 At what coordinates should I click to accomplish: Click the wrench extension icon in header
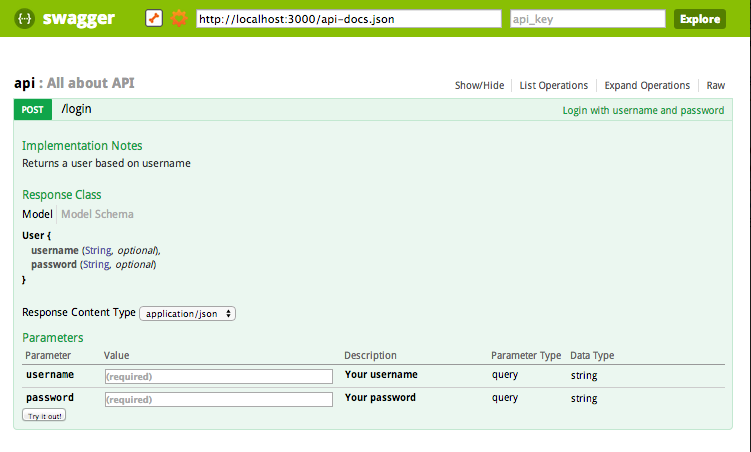(x=154, y=19)
